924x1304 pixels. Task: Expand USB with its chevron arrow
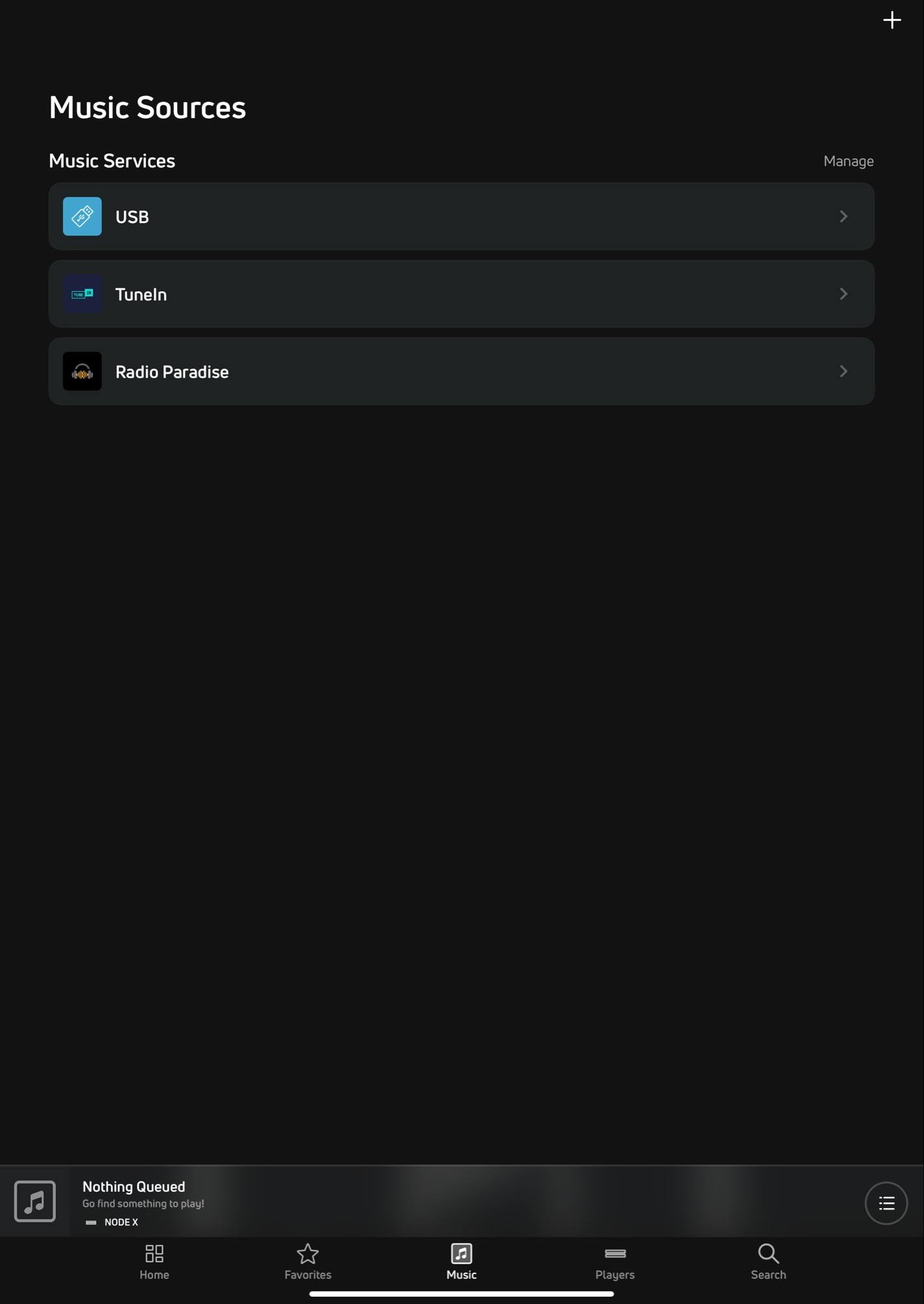pyautogui.click(x=844, y=216)
